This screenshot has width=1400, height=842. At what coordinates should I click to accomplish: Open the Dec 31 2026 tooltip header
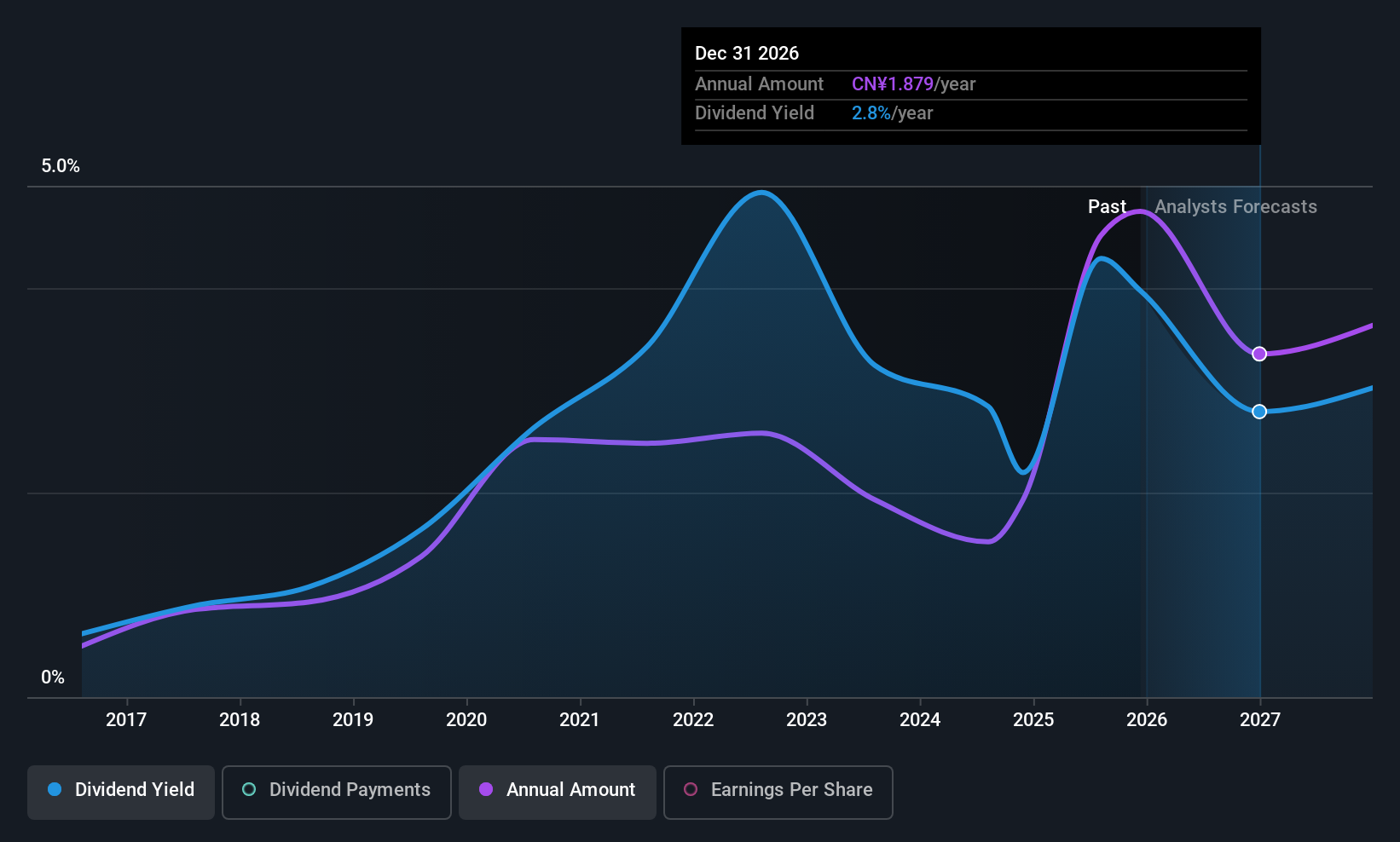(747, 53)
